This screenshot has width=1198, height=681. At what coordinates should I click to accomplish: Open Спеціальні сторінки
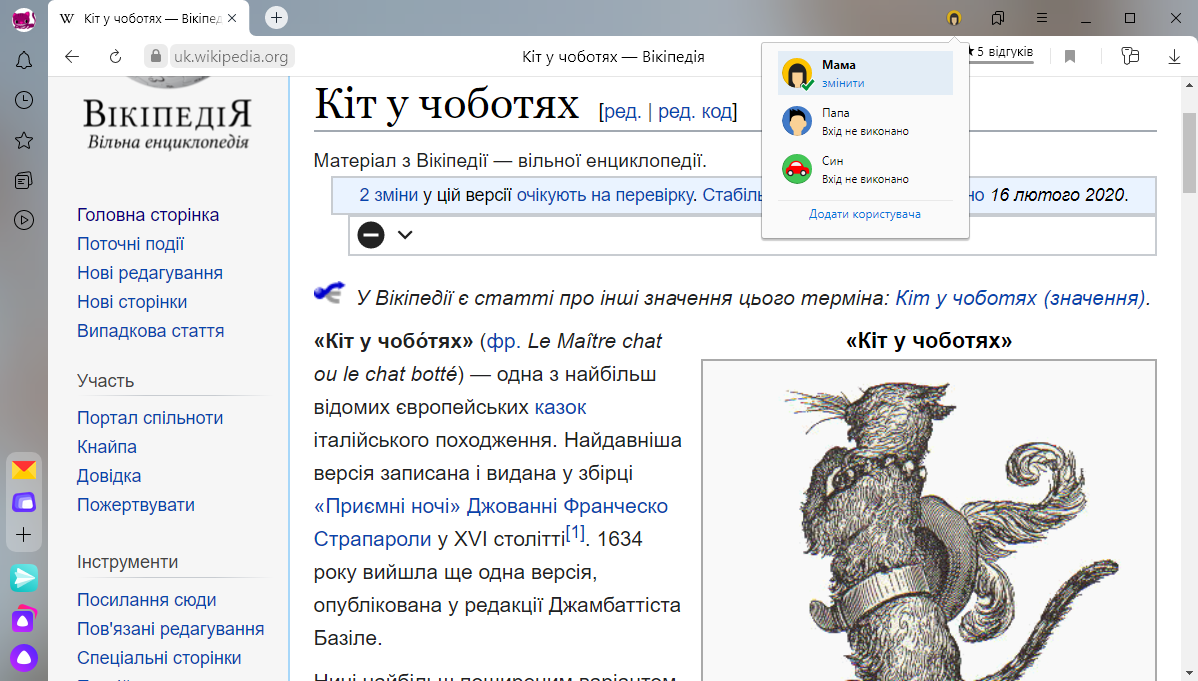(x=159, y=658)
